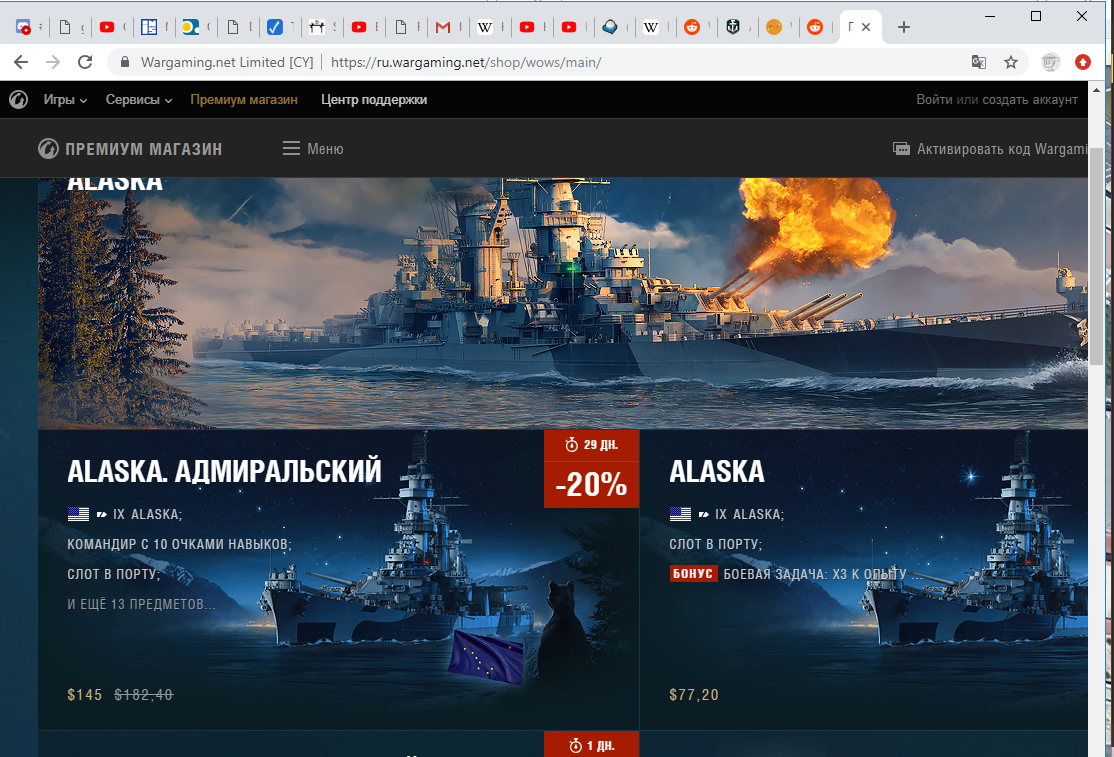1114x757 pixels.
Task: Switch to the Gmail tab
Action: pos(443,27)
